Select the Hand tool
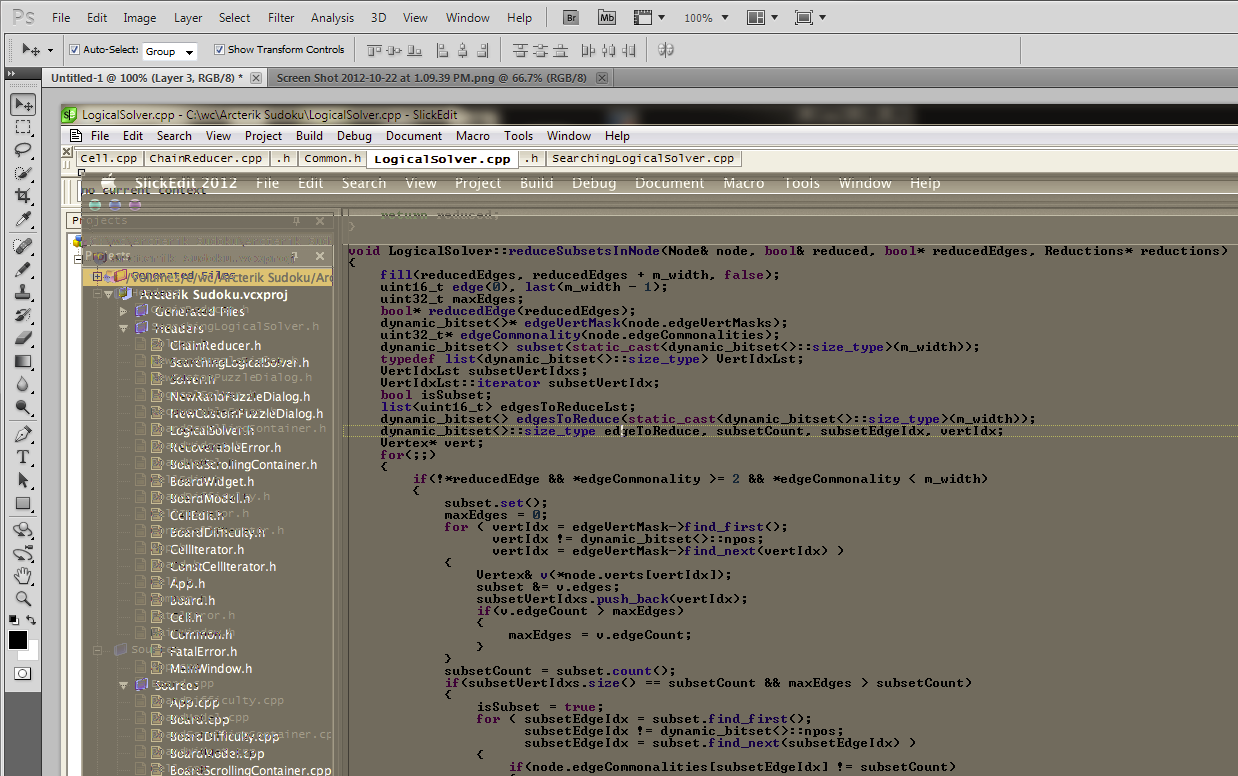The height and width of the screenshot is (776, 1238). (x=22, y=576)
